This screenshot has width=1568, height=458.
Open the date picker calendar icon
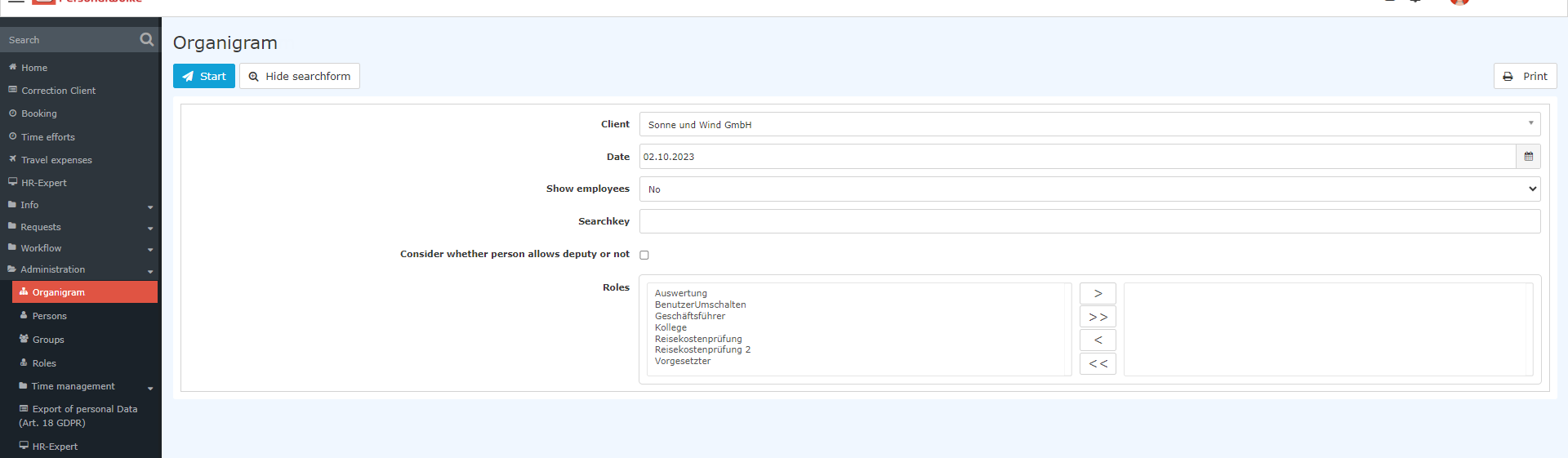pyautogui.click(x=1528, y=157)
